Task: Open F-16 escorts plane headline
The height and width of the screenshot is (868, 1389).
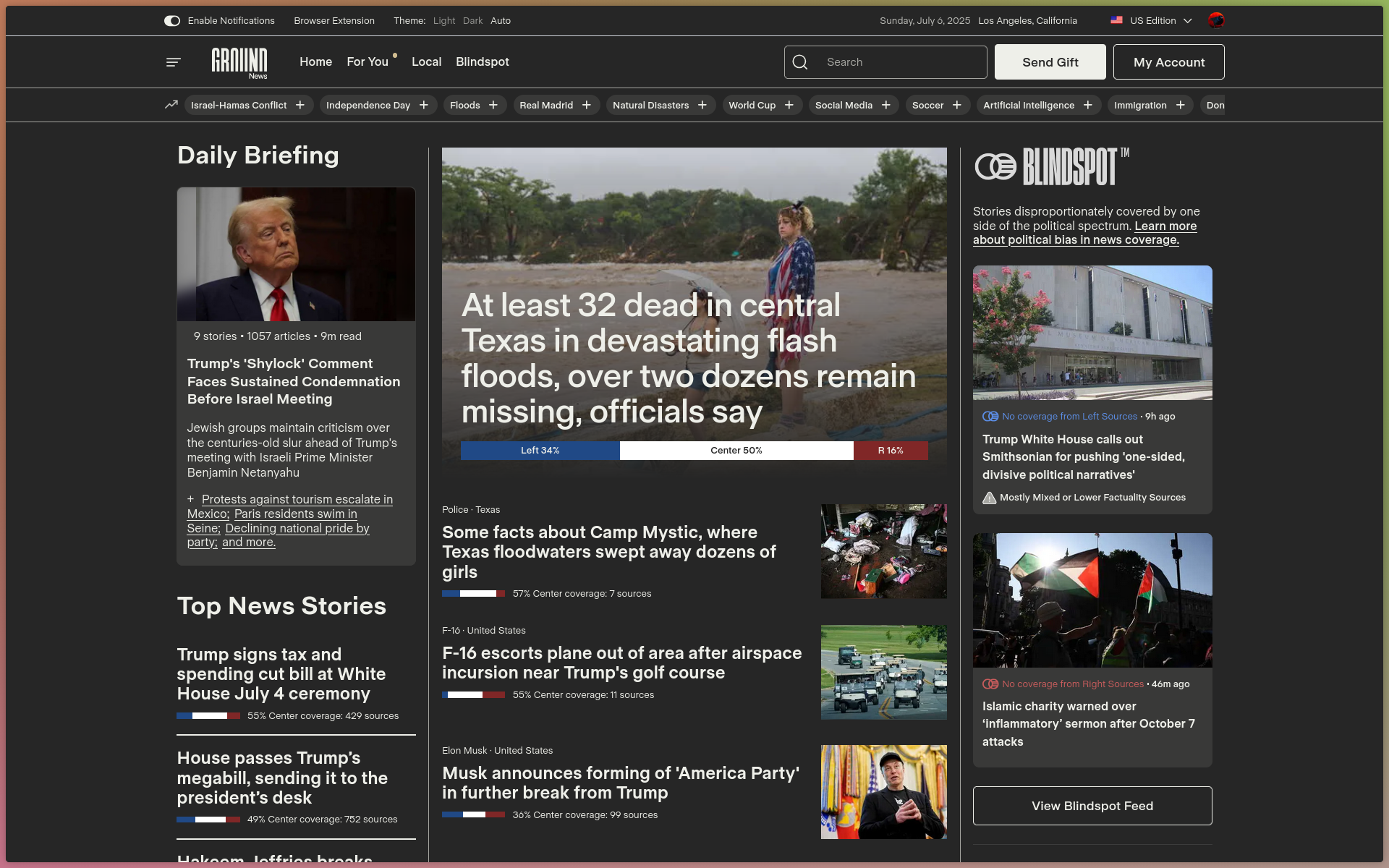Action: pyautogui.click(x=622, y=663)
